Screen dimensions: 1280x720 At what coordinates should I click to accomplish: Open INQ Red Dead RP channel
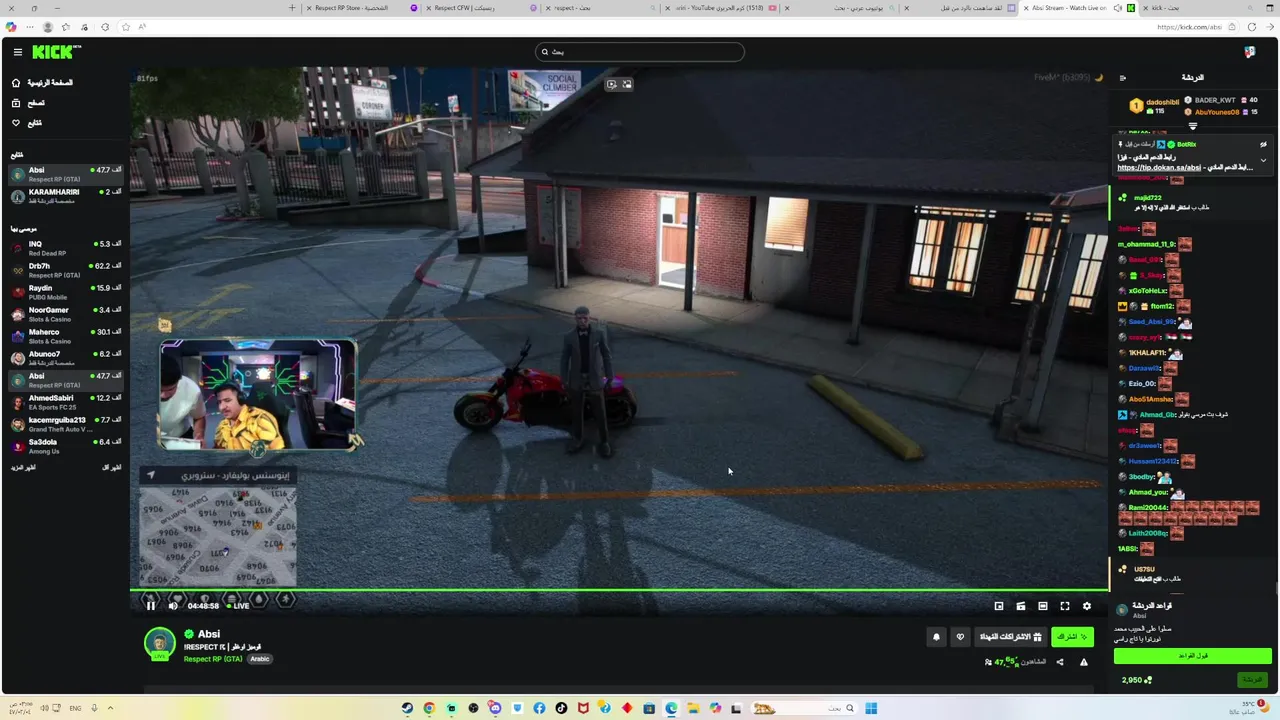(65, 248)
